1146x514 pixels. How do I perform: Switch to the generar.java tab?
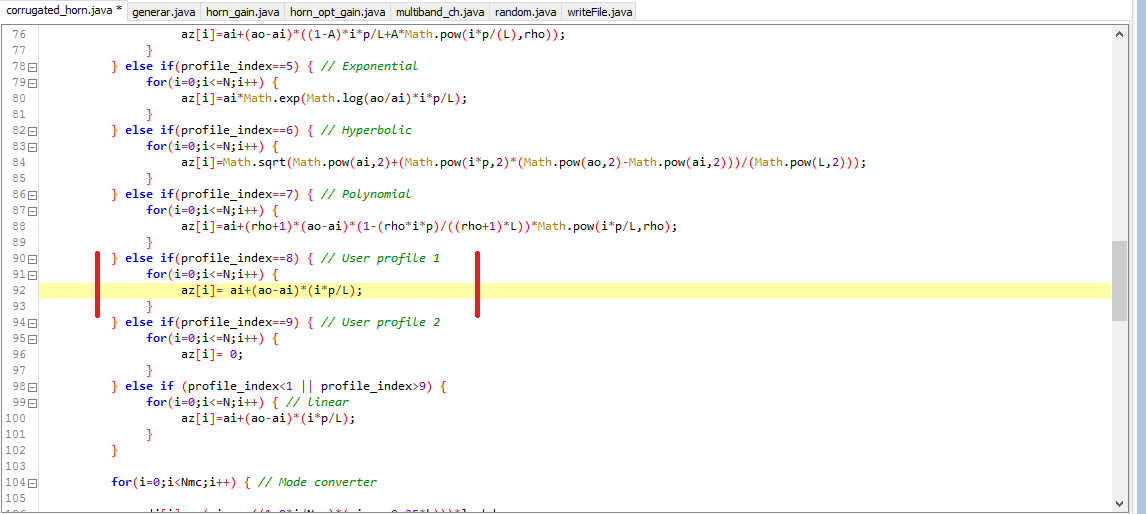164,12
